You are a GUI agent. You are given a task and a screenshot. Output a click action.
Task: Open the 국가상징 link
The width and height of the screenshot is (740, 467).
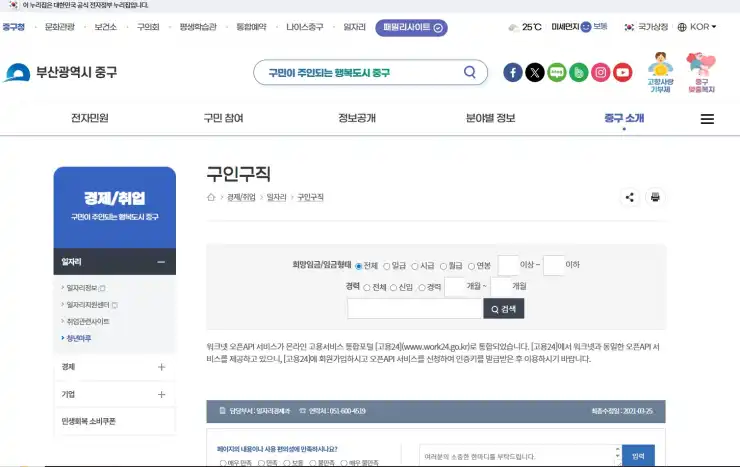[646, 27]
